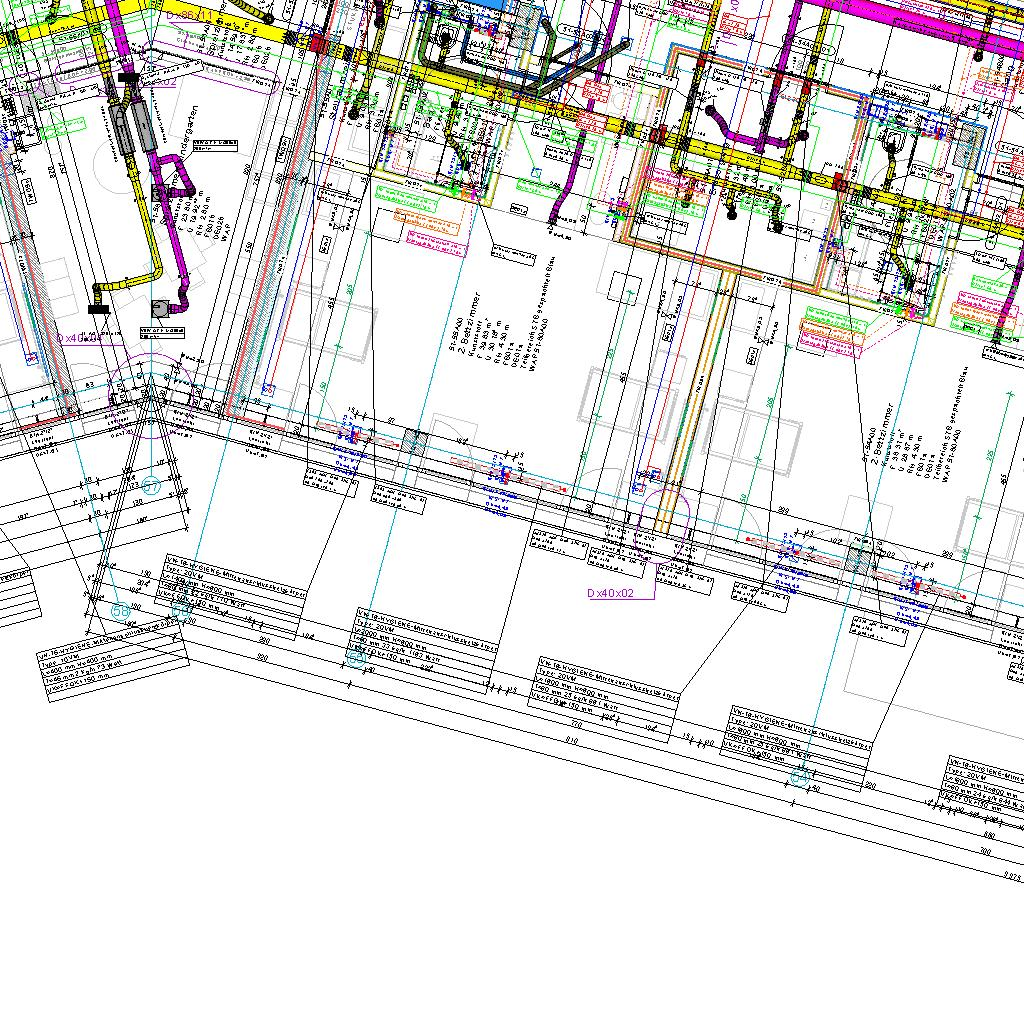Image resolution: width=1024 pixels, height=1024 pixels.
Task: Pick the cyan circle marker numbered 59
Action: (355, 659)
